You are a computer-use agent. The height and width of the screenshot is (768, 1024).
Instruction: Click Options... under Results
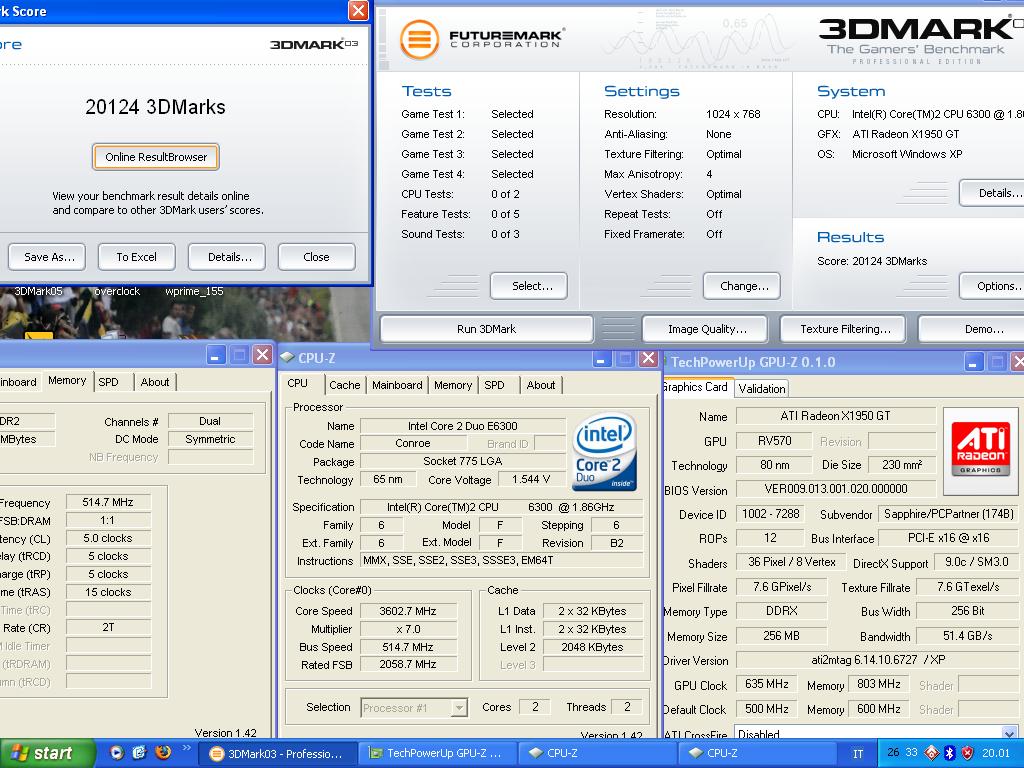pos(993,285)
